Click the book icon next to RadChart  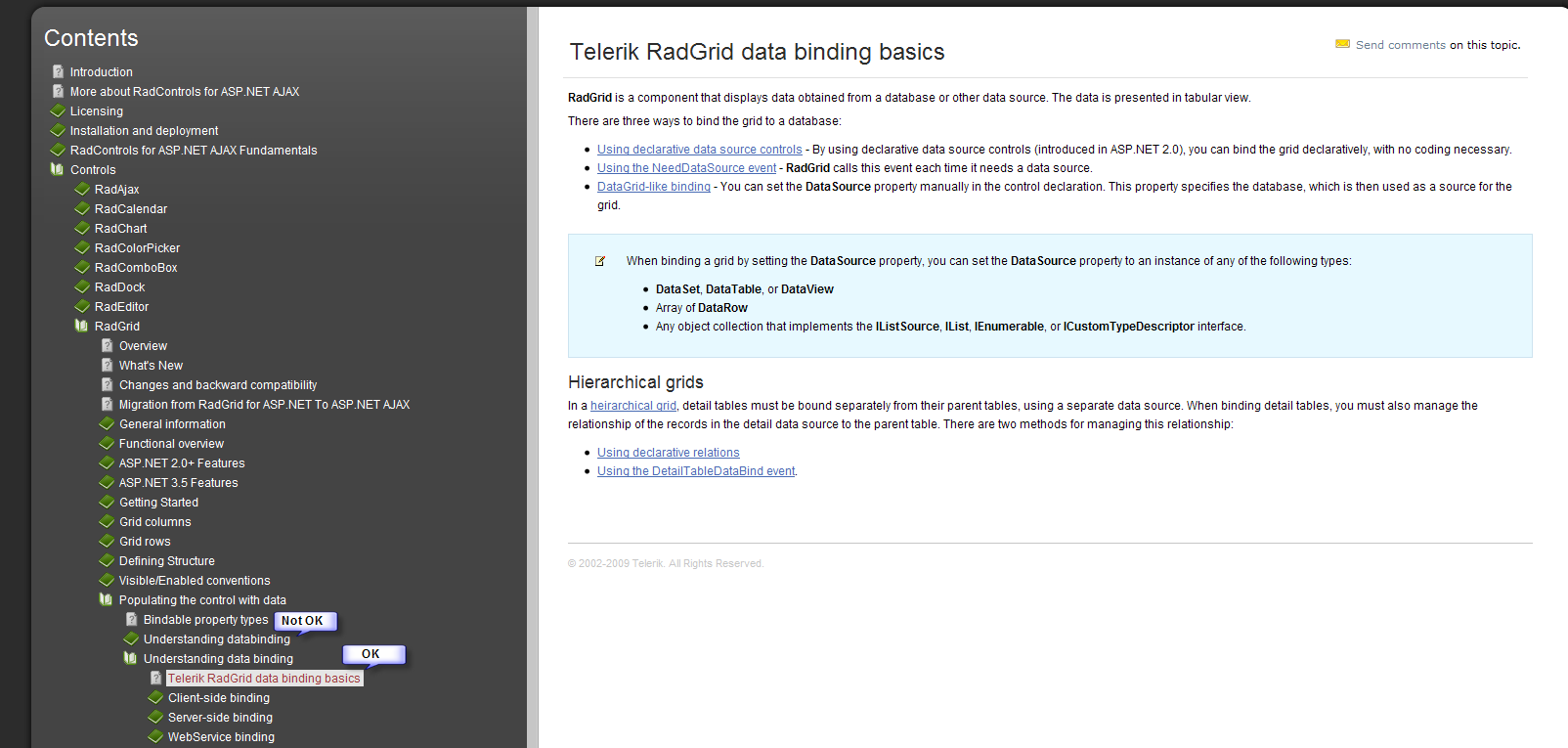pos(82,228)
